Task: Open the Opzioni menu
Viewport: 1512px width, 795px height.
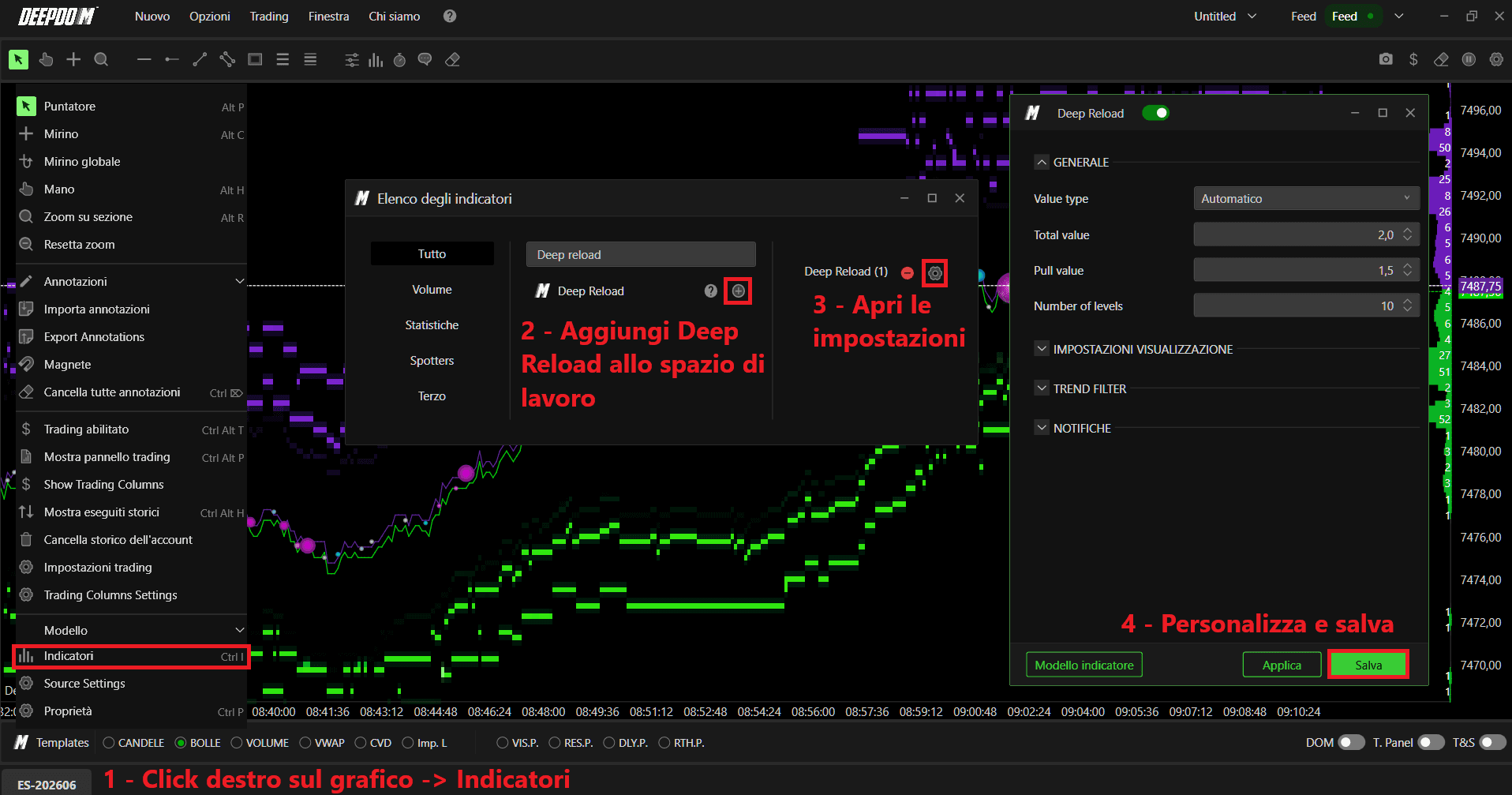Action: [x=210, y=16]
